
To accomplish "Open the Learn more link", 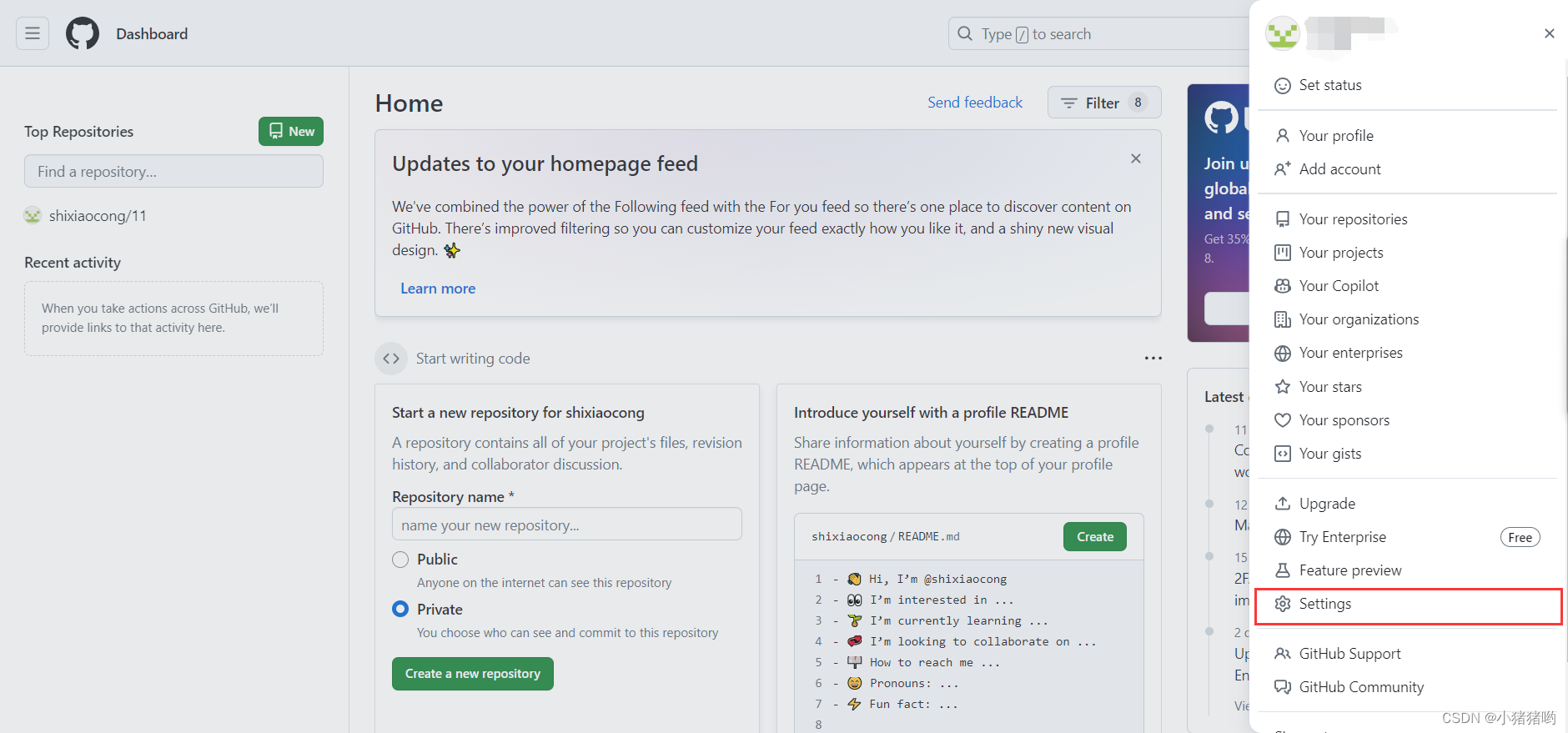I will click(438, 289).
